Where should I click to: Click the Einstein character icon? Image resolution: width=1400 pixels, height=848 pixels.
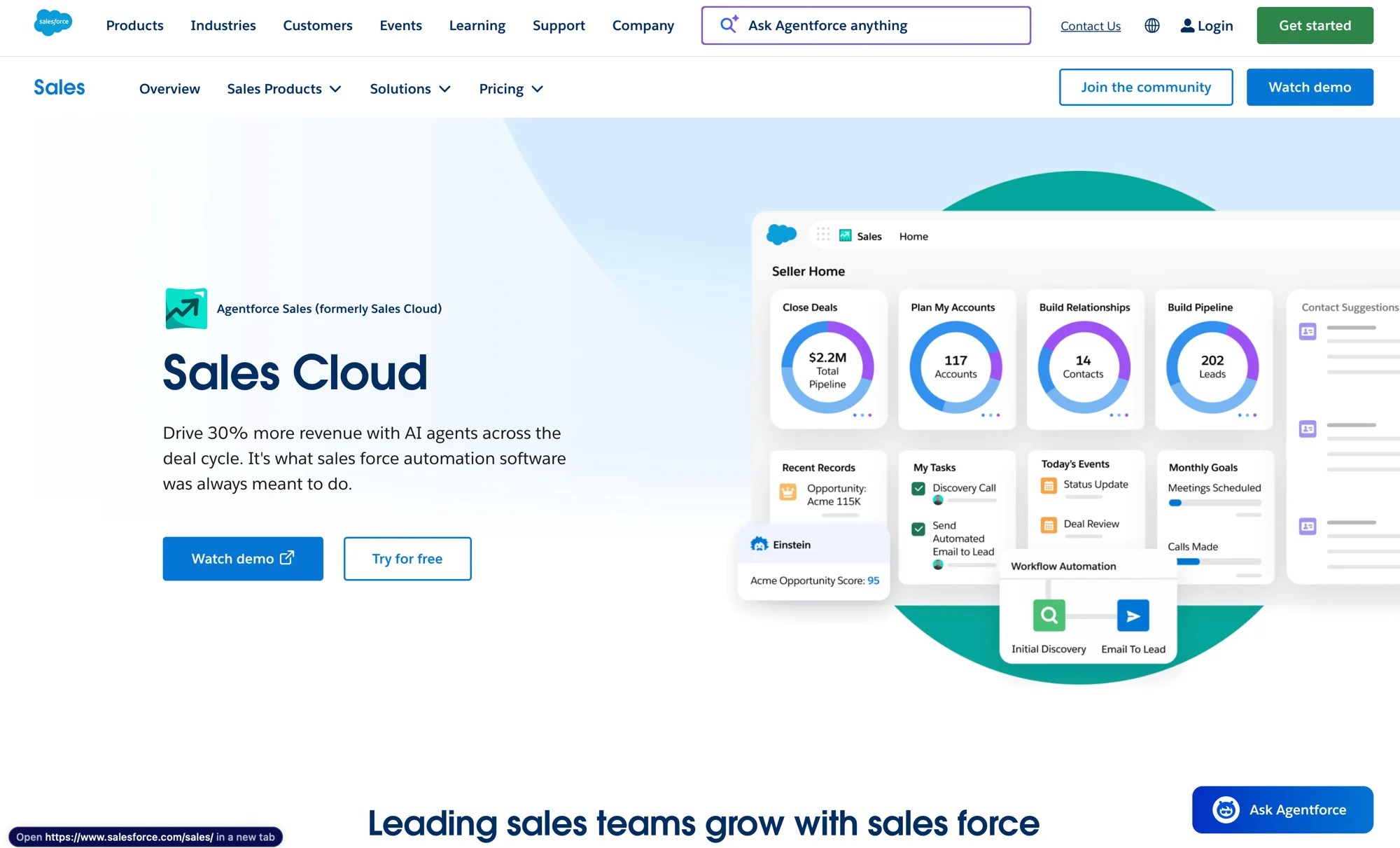pyautogui.click(x=759, y=544)
